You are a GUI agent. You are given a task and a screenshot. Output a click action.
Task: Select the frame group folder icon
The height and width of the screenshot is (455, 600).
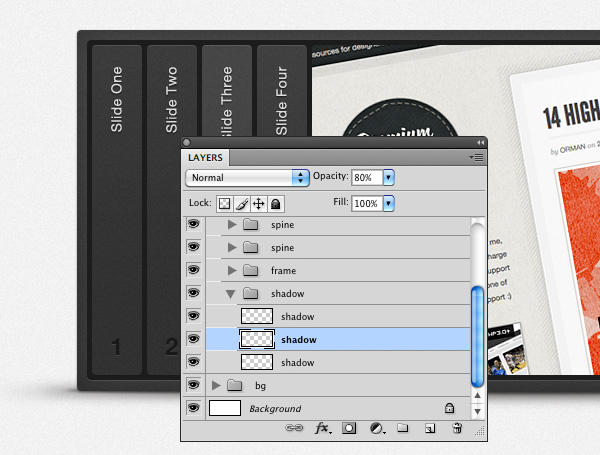coord(251,271)
